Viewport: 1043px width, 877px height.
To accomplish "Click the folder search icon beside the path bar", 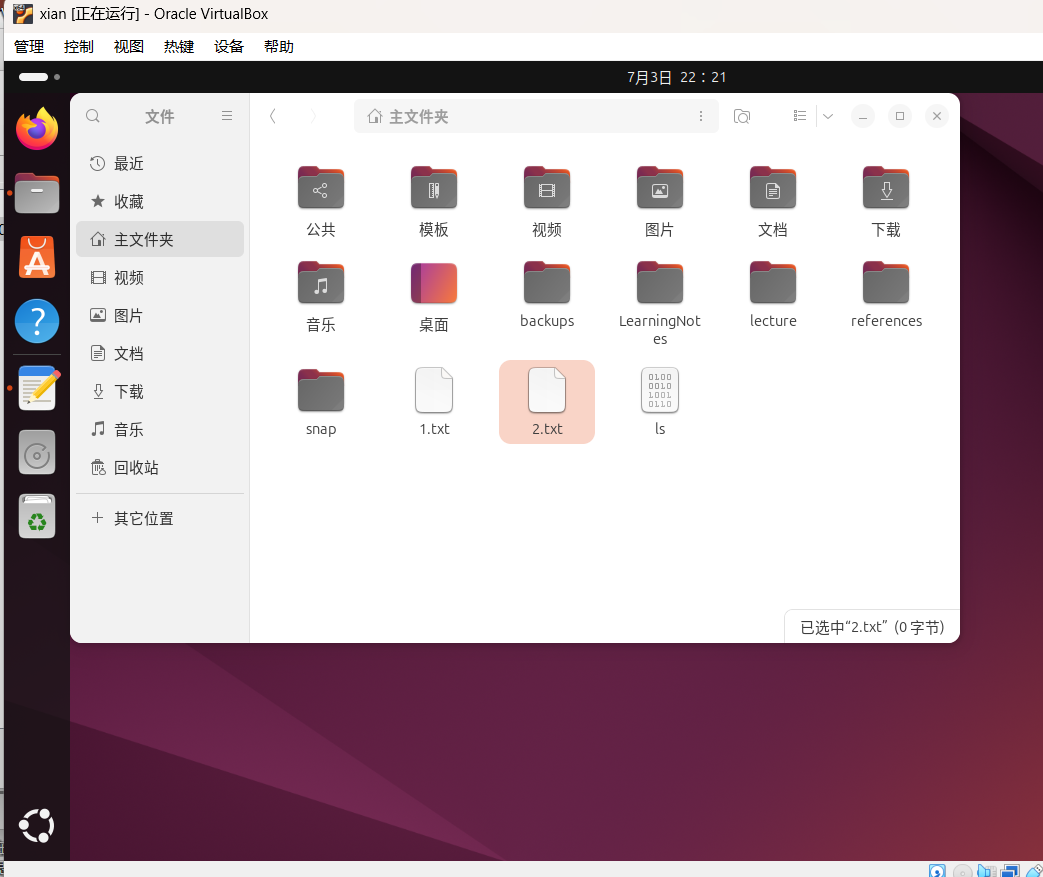I will coord(742,116).
